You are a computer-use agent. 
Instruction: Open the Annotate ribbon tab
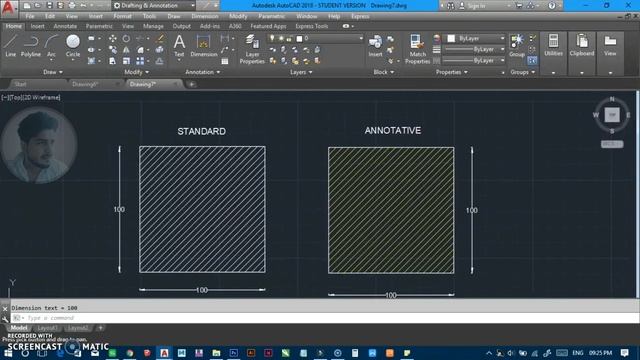coord(65,26)
